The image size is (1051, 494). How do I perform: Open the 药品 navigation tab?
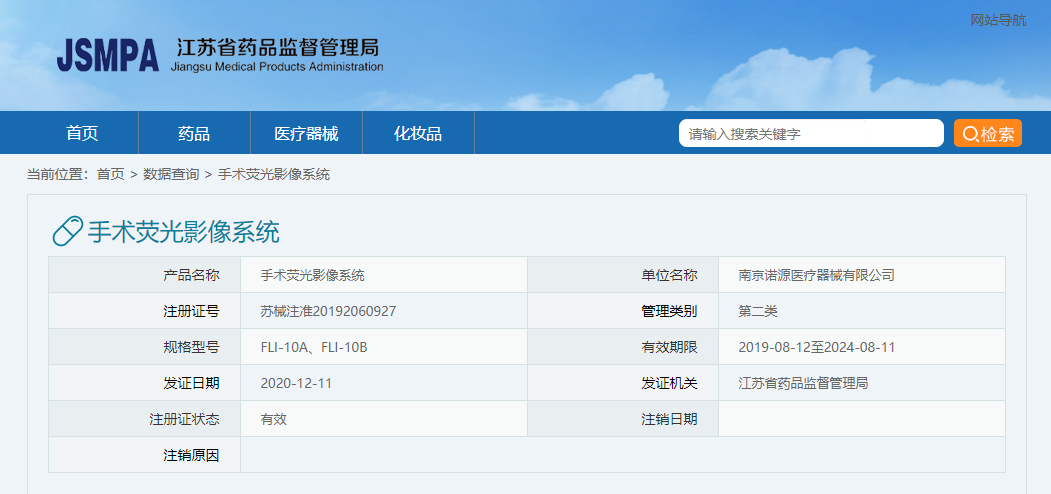194,133
